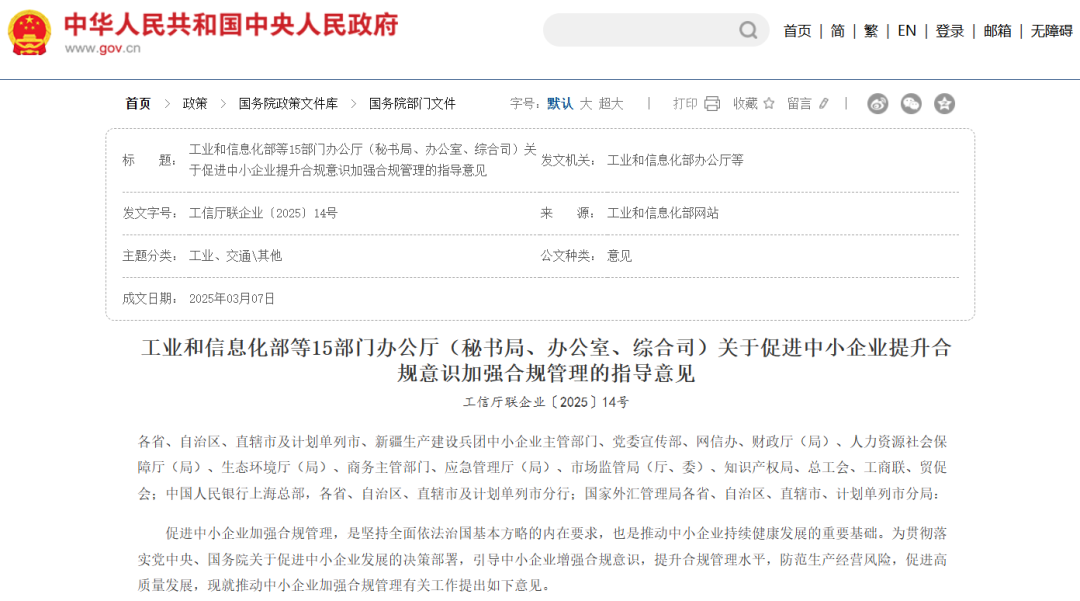
Task: Share the article via the WeChat icon
Action: click(x=910, y=103)
